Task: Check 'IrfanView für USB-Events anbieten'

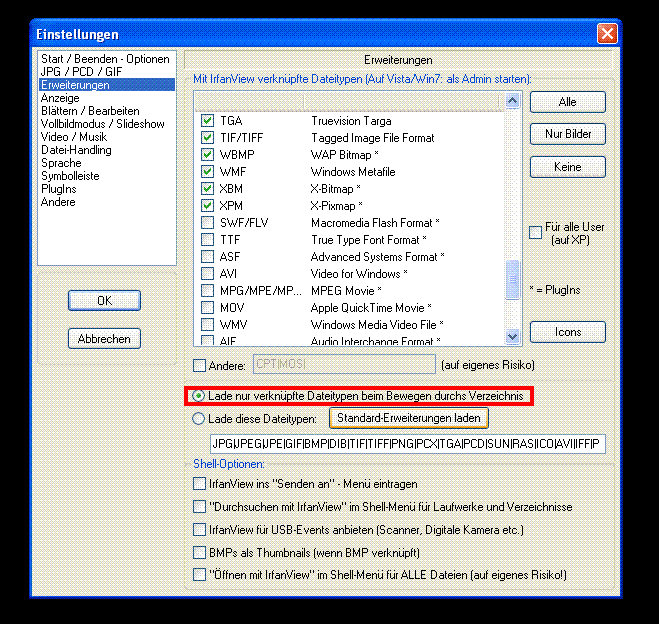Action: (x=199, y=529)
